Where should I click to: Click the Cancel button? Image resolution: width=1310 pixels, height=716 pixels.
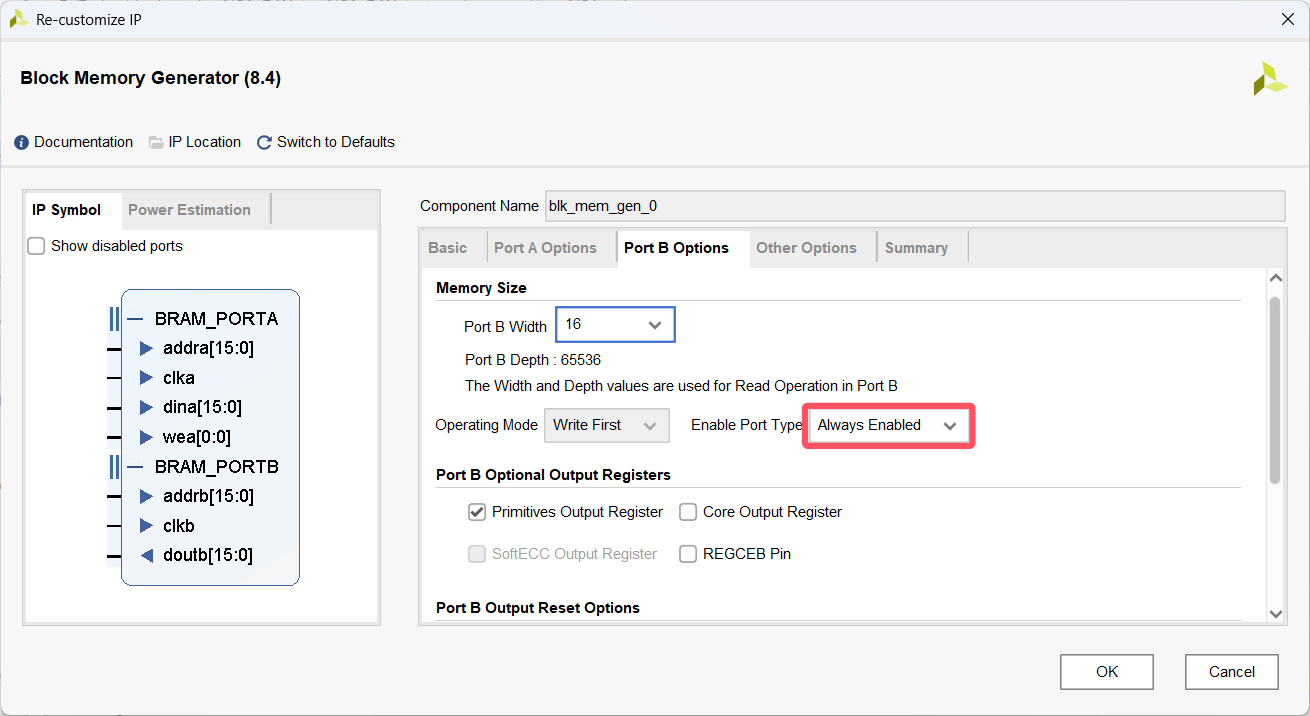(1232, 672)
